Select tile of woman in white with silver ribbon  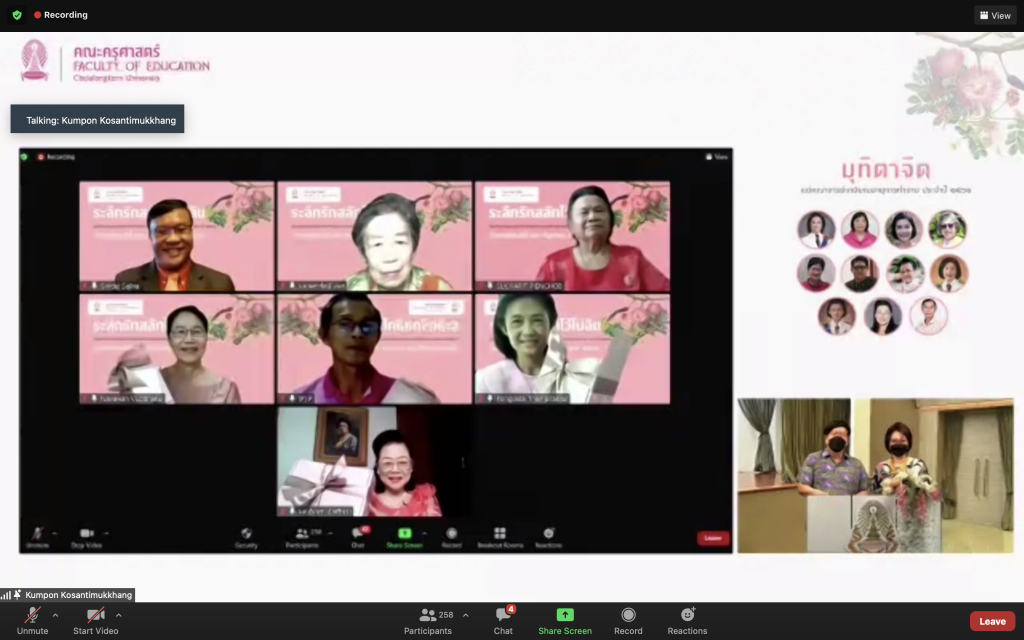click(x=573, y=349)
